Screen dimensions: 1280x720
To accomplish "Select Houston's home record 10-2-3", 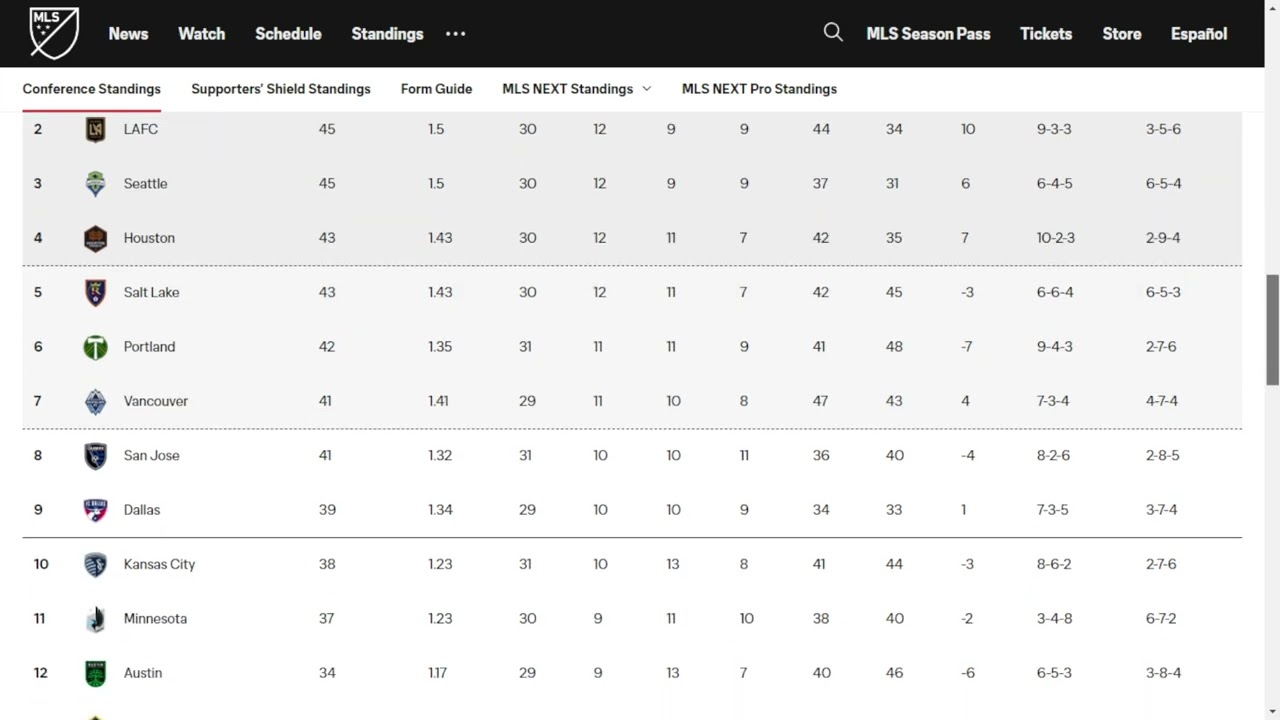I will 1055,238.
